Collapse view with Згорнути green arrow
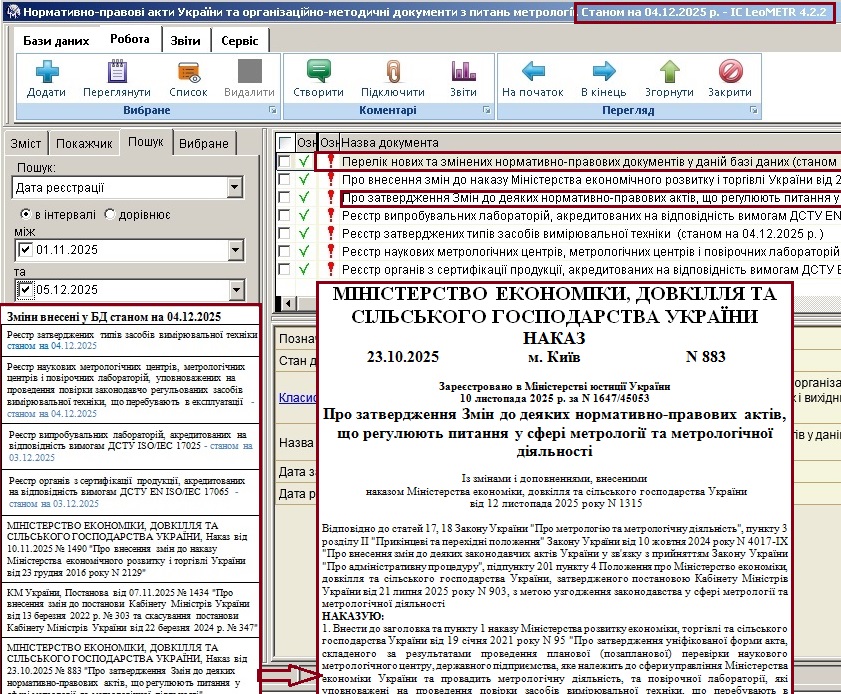Image resolution: width=841 pixels, height=694 pixels. [x=669, y=72]
